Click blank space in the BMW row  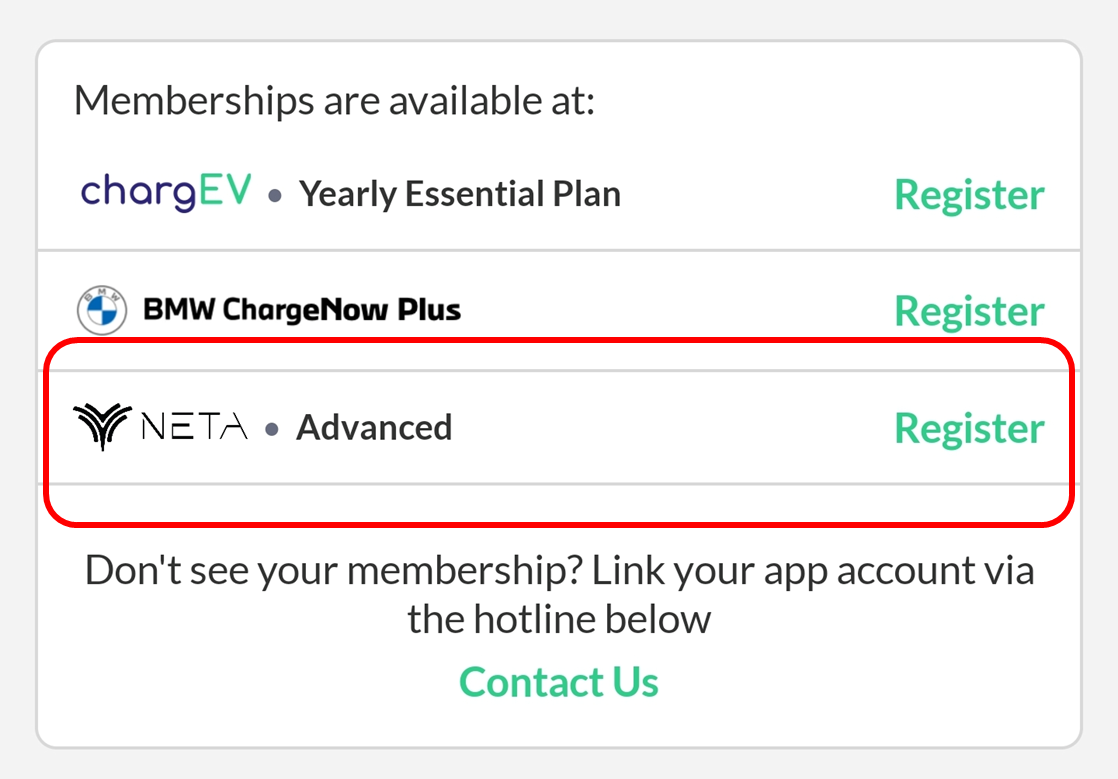(677, 311)
